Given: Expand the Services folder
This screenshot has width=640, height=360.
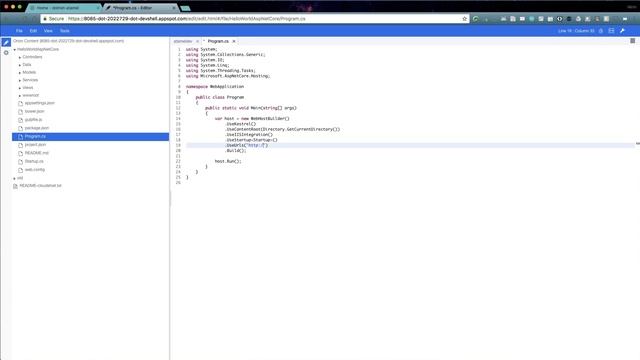Looking at the screenshot, I should 20,80.
